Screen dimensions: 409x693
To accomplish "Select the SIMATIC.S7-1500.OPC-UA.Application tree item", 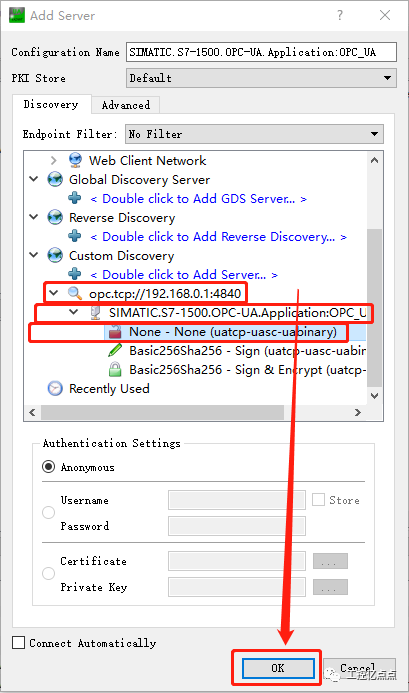I will coord(237,313).
